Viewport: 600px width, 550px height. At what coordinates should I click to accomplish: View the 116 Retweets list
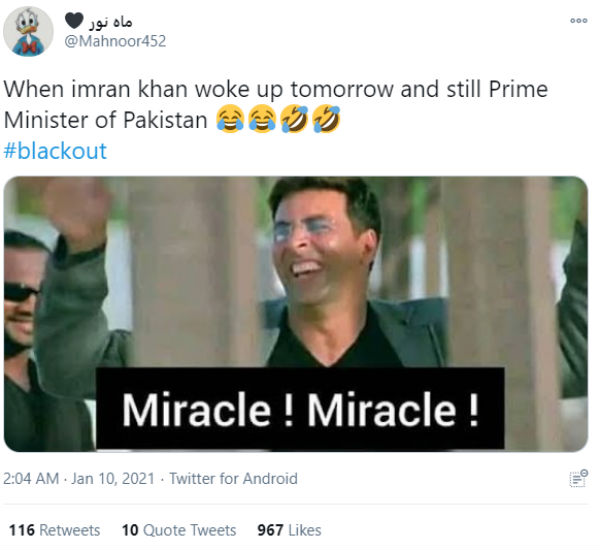[54, 530]
